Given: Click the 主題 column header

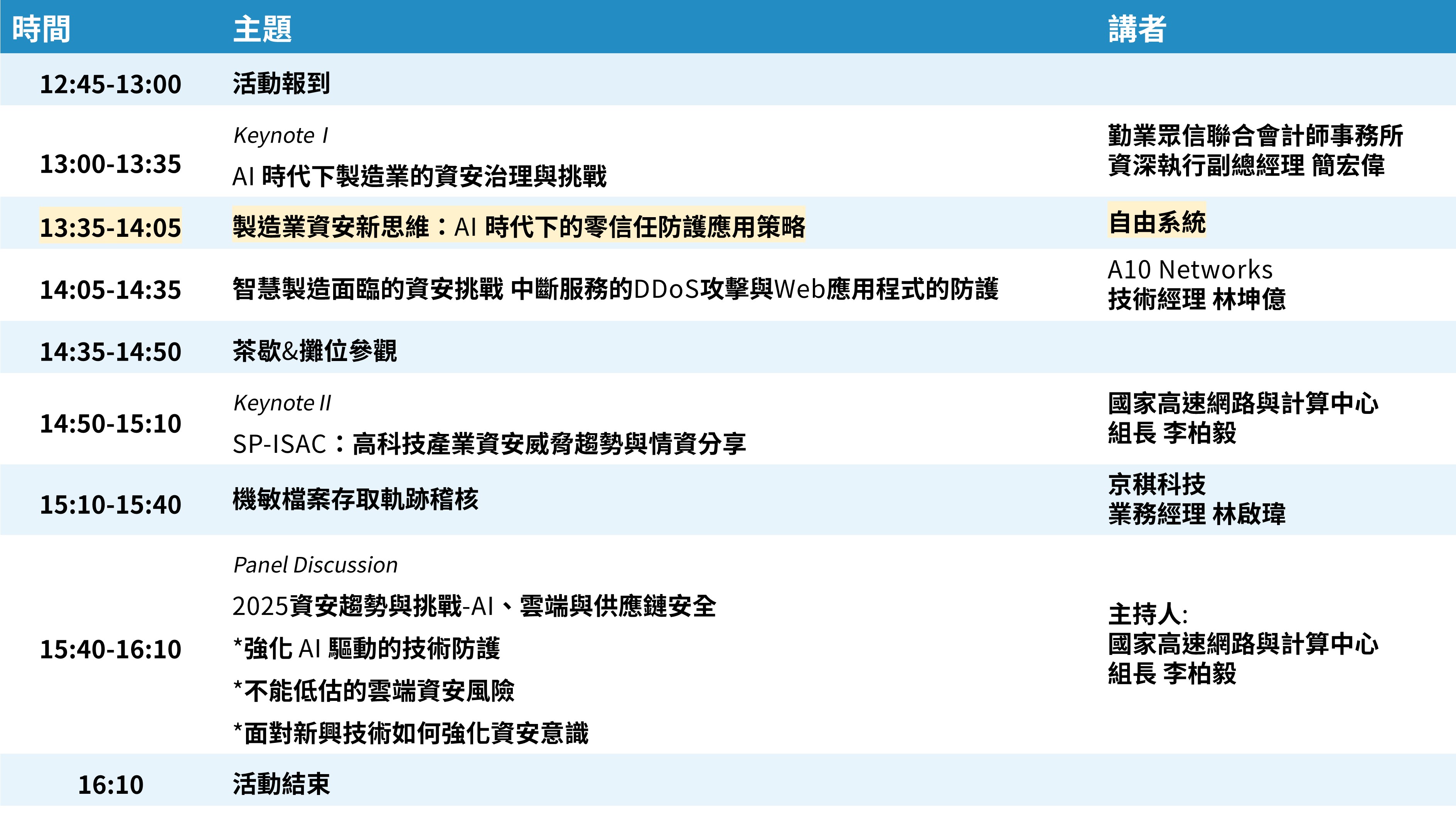Looking at the screenshot, I should click(262, 29).
